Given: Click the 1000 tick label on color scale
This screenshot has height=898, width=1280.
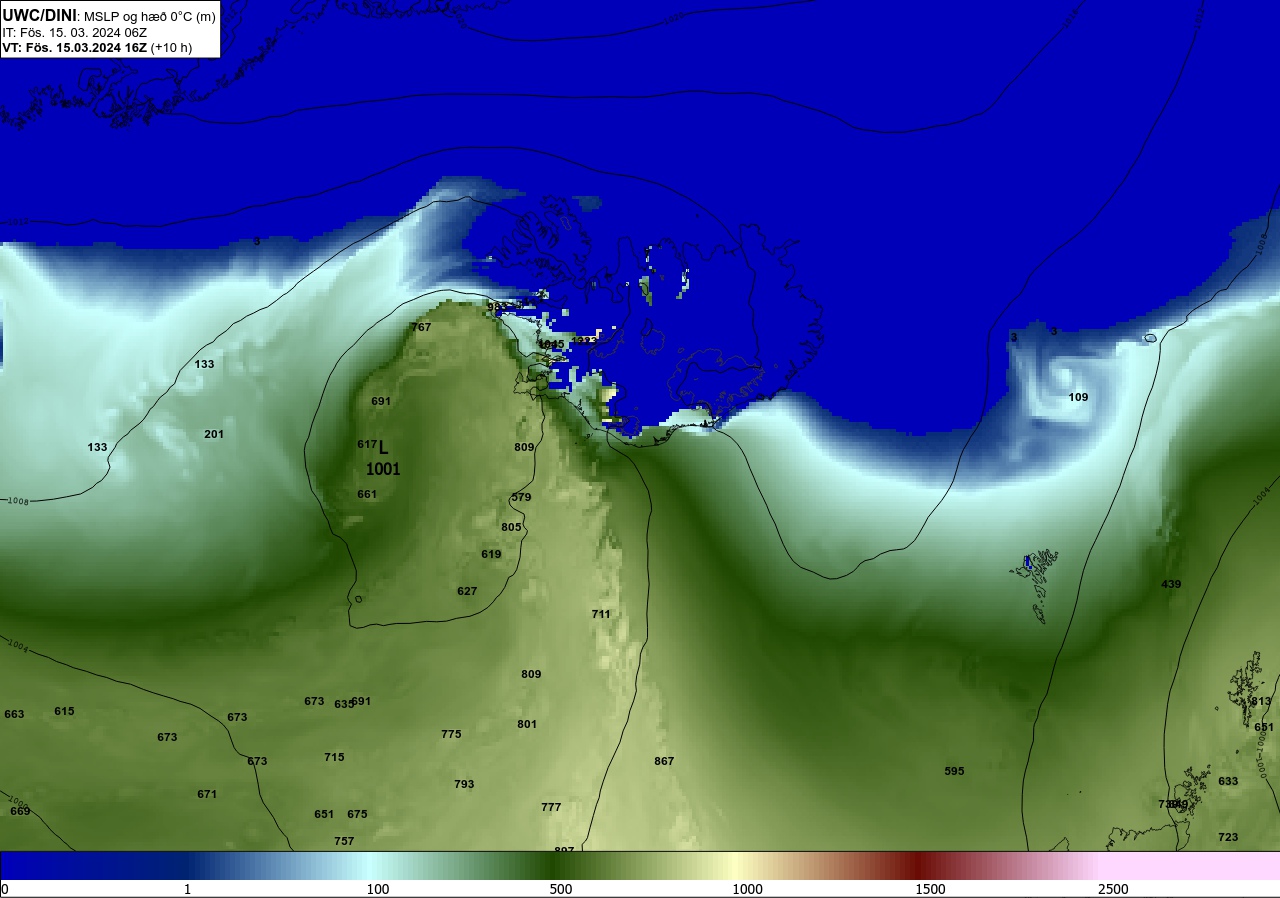Looking at the screenshot, I should click(747, 889).
